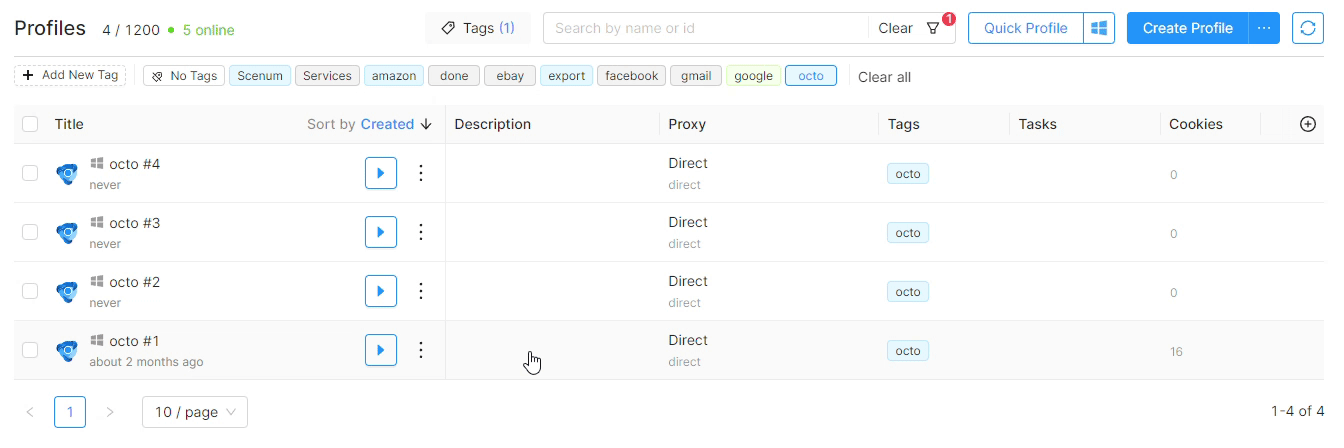Viewport: 1344px width, 448px height.
Task: Start the octo #1 profile
Action: coord(381,350)
